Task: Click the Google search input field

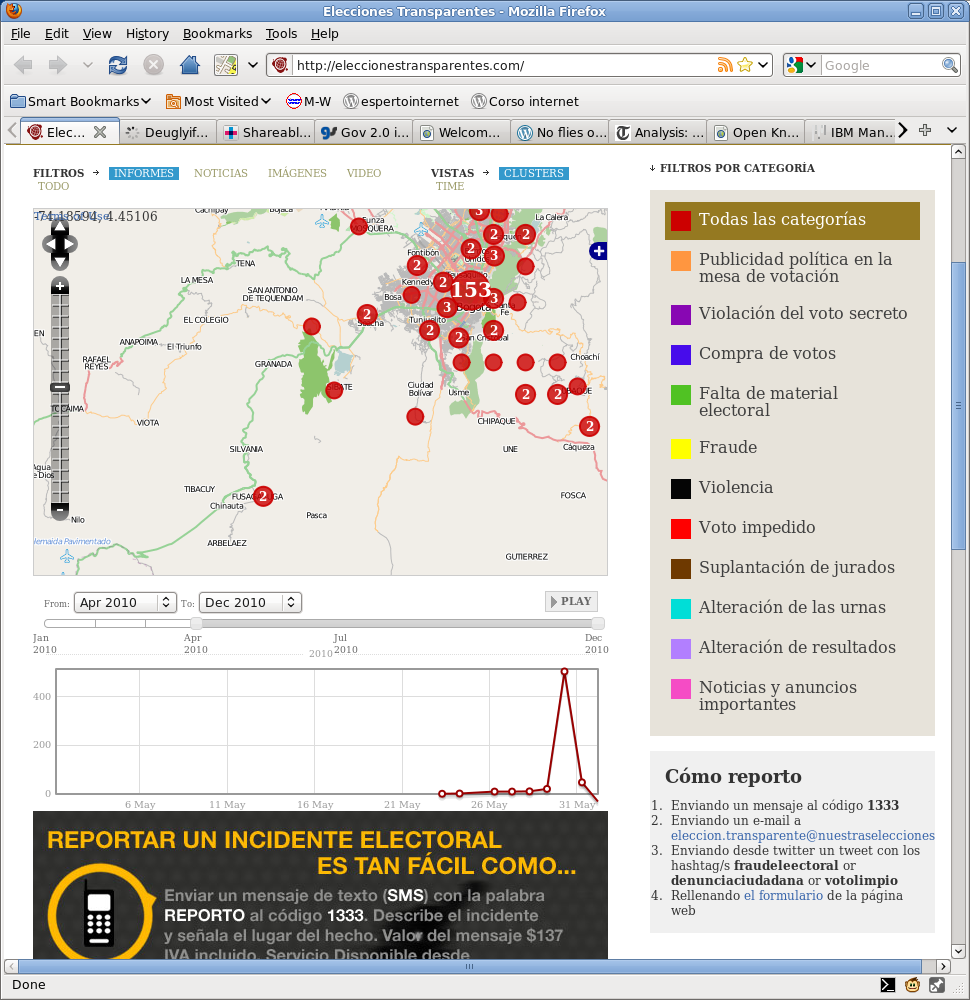Action: [881, 65]
